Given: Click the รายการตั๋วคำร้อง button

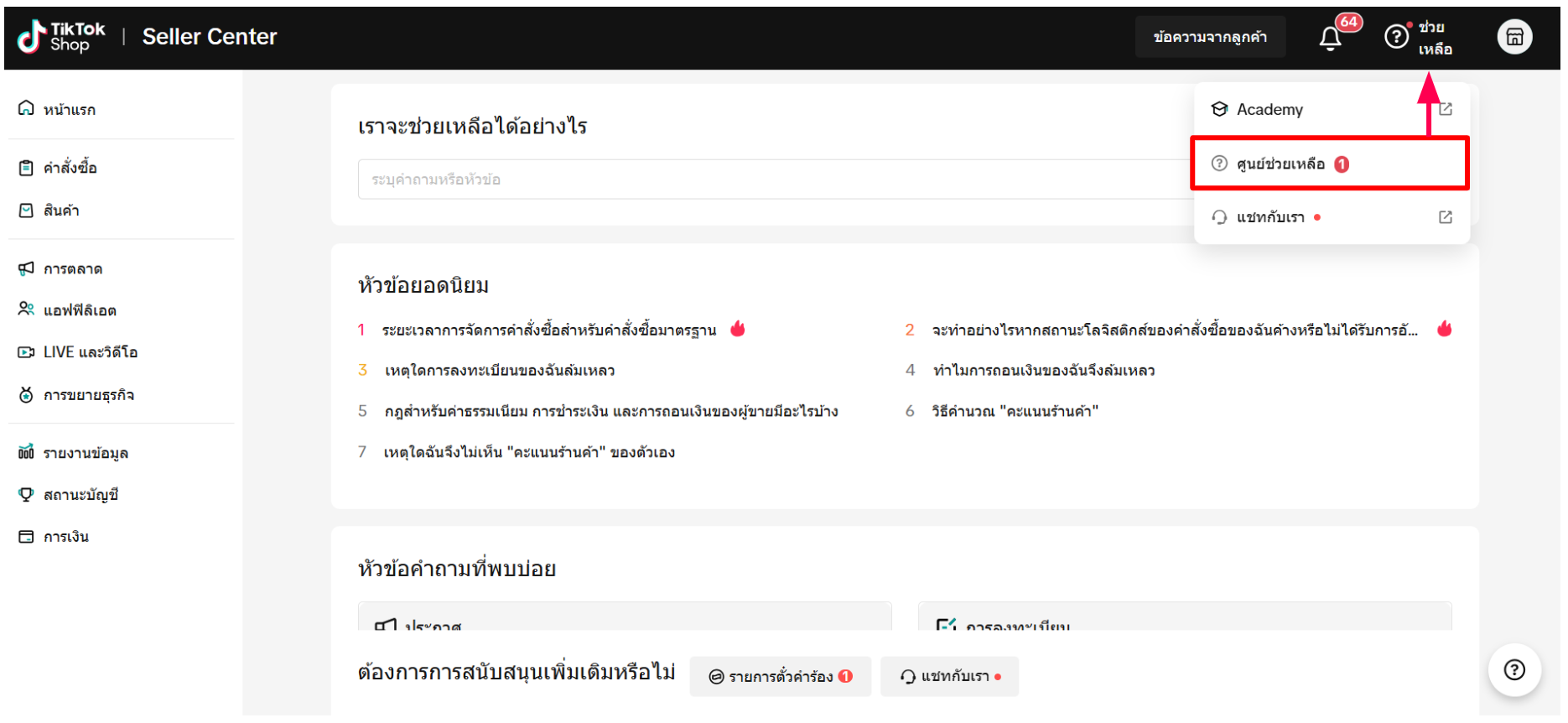Looking at the screenshot, I should point(780,677).
